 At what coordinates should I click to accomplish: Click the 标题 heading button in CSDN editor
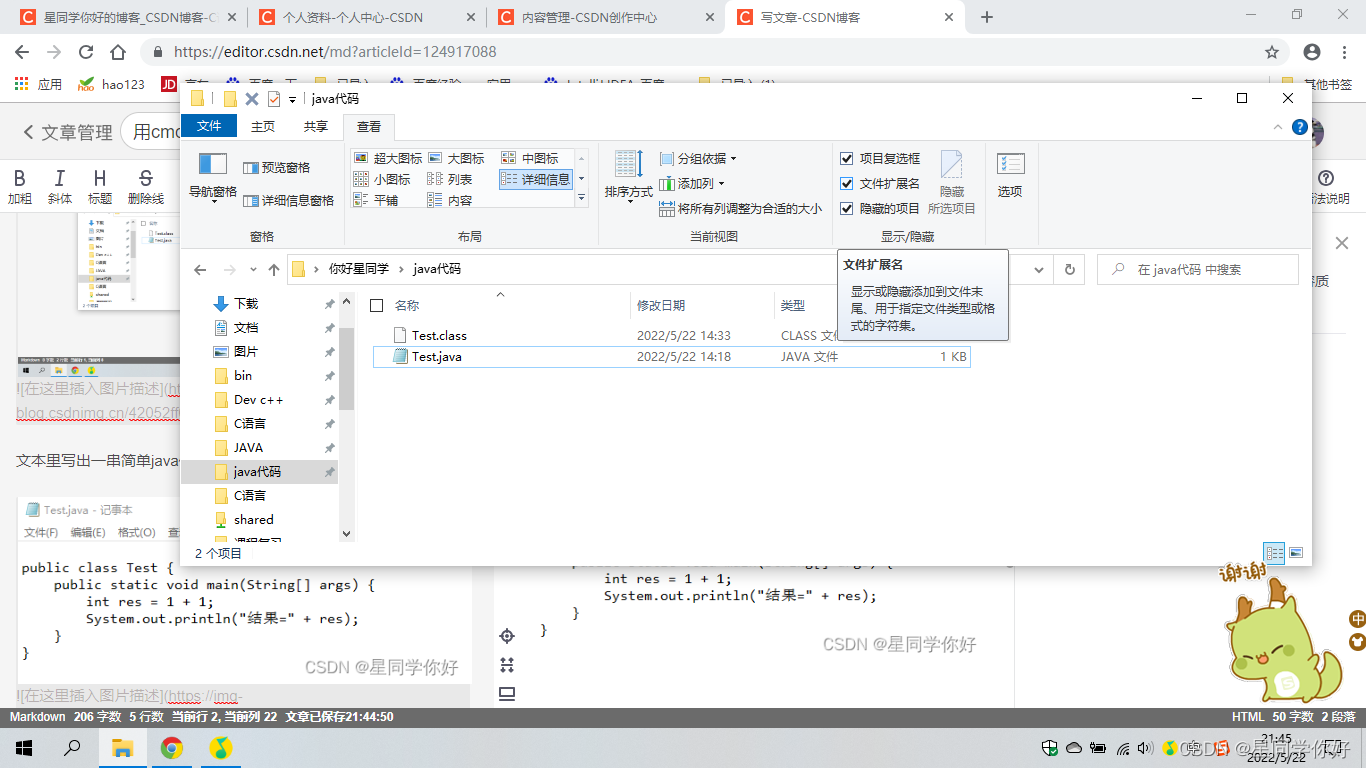99,187
